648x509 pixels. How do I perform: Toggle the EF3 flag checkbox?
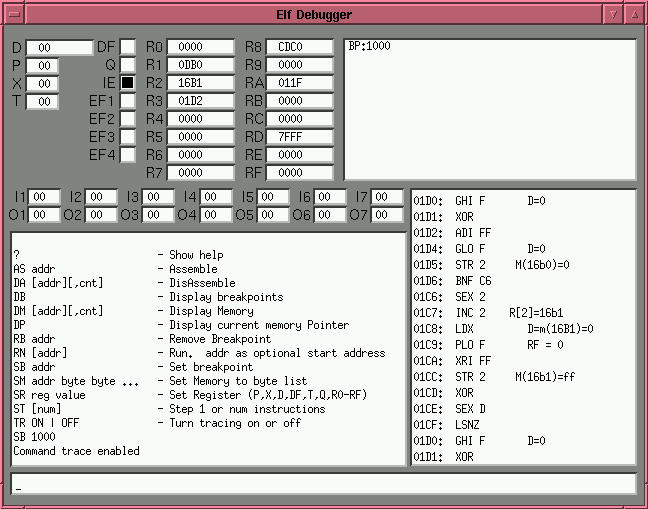coord(128,137)
